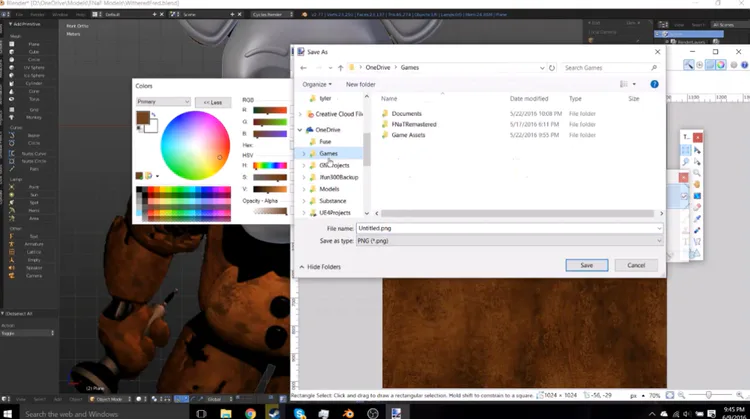The height and width of the screenshot is (419, 750).
Task: Pick a hue on the color wheel
Action: [x=195, y=145]
